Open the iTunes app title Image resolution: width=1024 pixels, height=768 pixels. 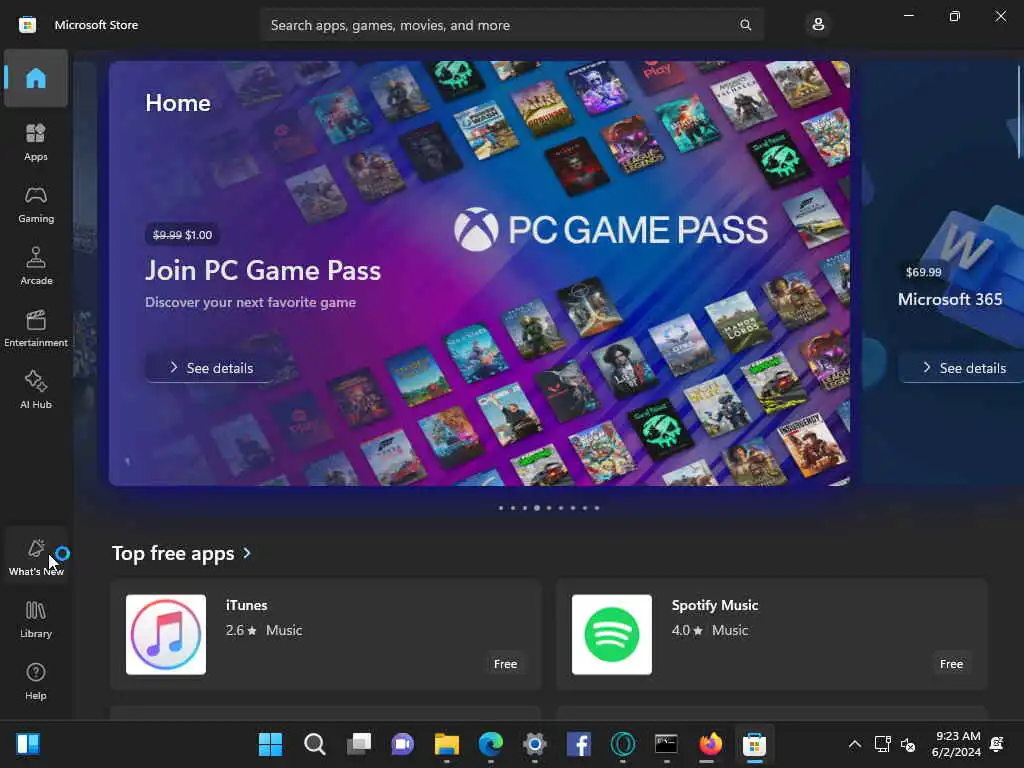[246, 605]
